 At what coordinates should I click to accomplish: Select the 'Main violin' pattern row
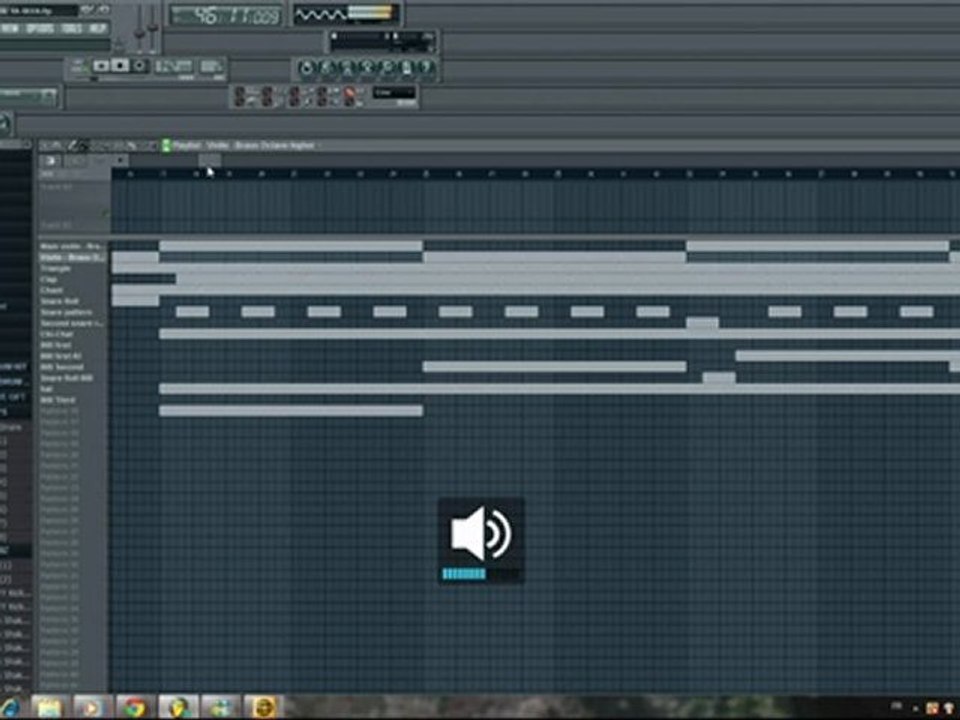click(x=73, y=246)
